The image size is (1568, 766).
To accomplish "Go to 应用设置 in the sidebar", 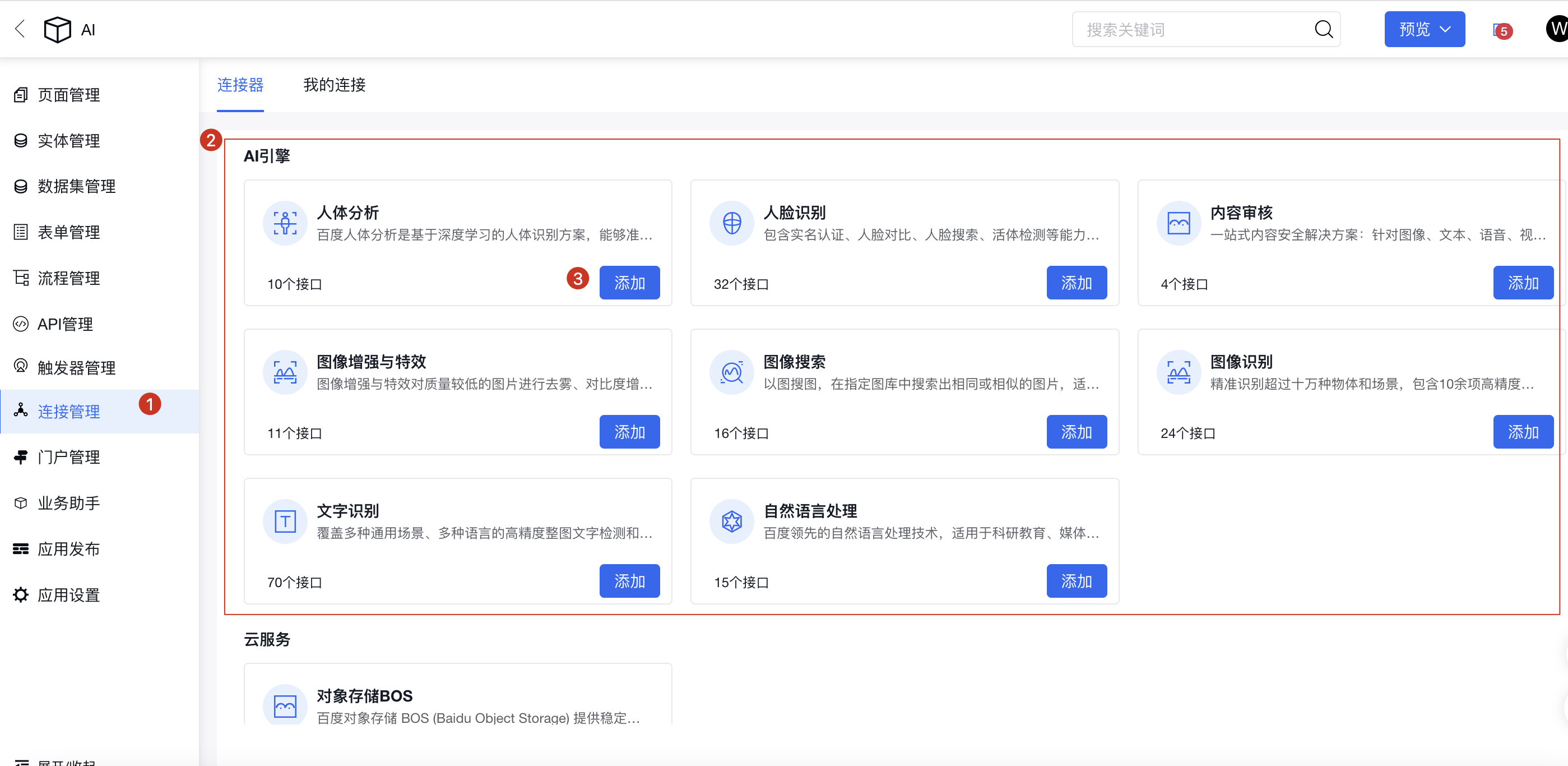I will [x=68, y=596].
